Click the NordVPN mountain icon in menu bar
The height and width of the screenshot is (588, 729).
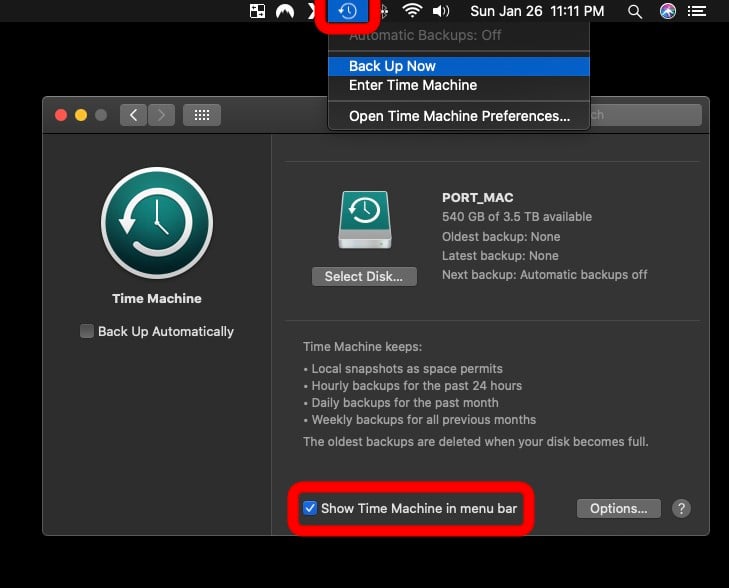point(285,11)
